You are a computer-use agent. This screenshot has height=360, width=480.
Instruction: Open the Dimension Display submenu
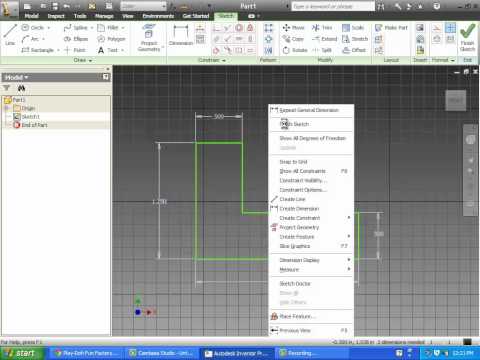(311, 260)
